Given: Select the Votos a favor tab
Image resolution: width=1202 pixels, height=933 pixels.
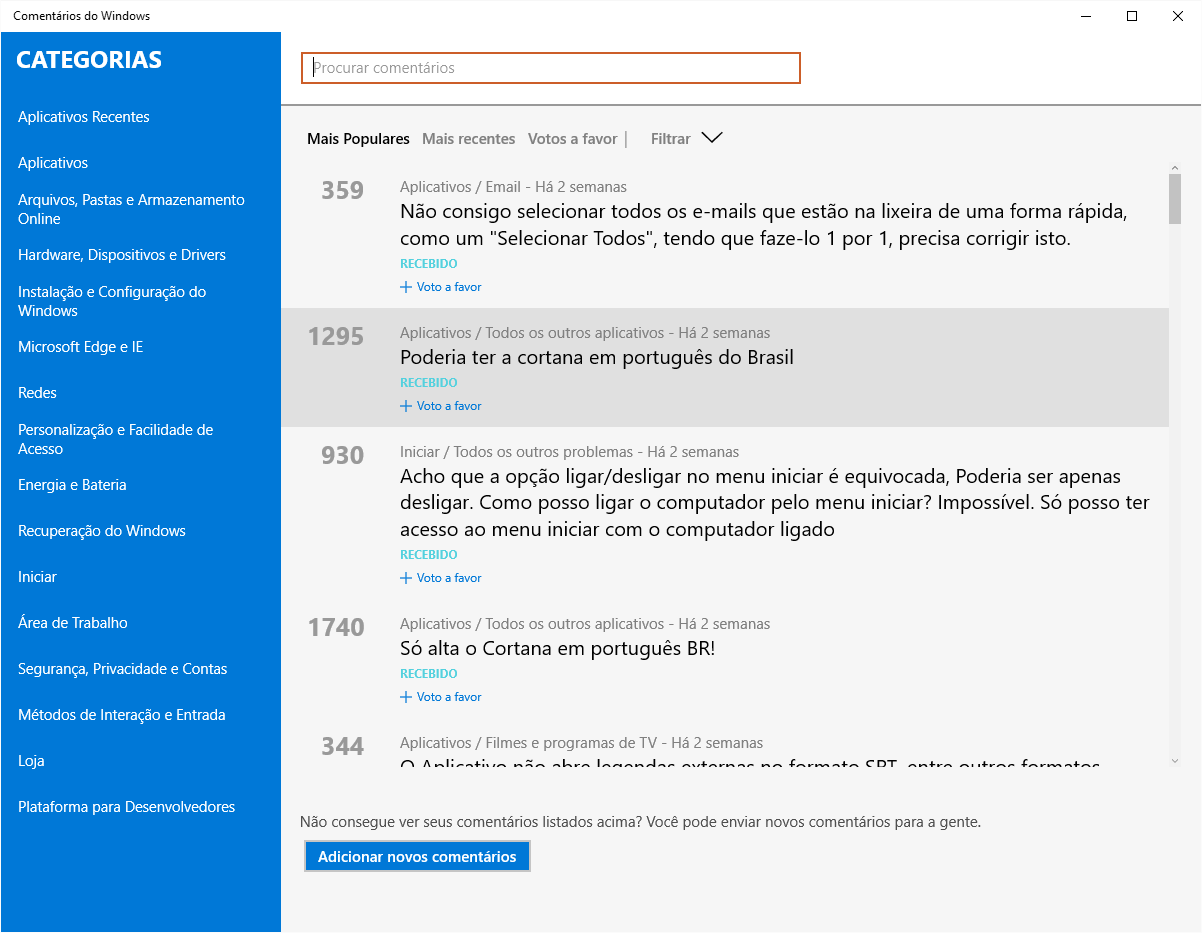Looking at the screenshot, I should (572, 139).
